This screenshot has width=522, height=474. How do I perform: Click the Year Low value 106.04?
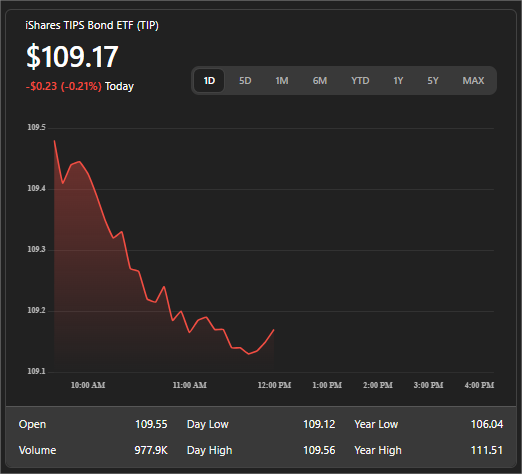[487, 424]
